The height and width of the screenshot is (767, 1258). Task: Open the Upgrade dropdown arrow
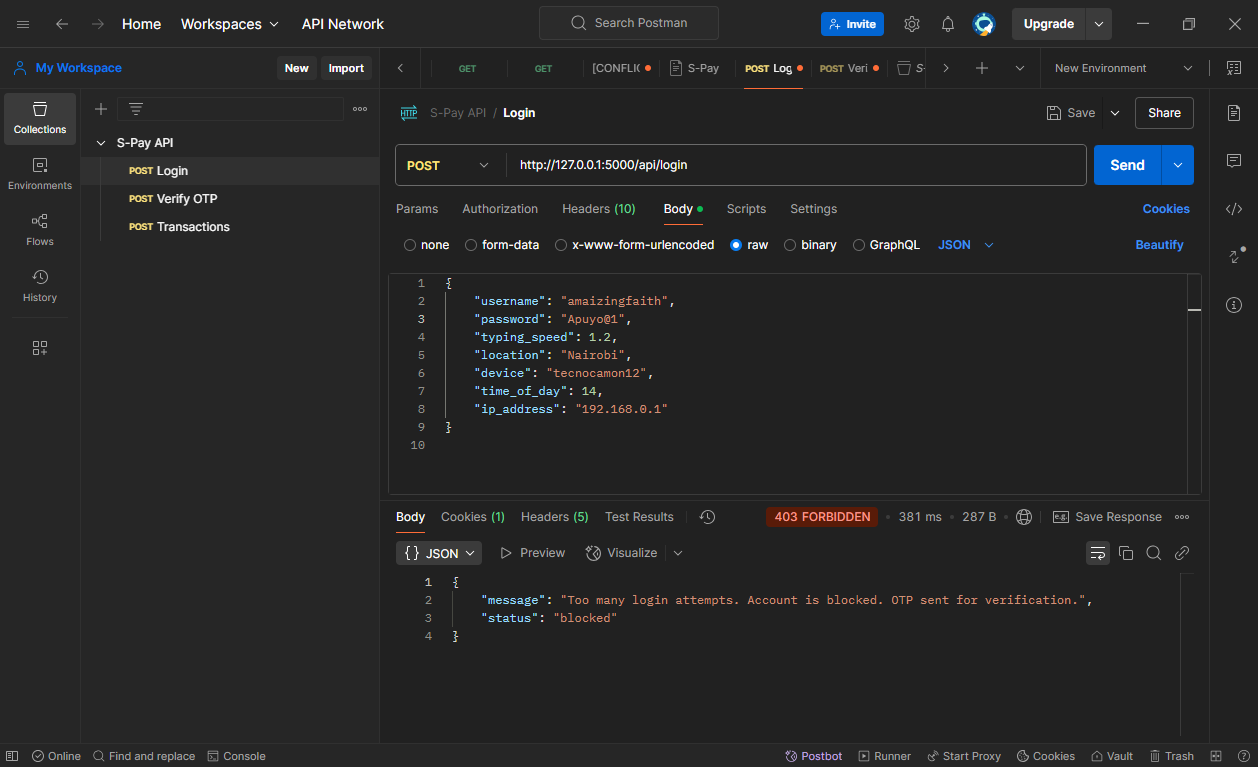tap(1099, 24)
